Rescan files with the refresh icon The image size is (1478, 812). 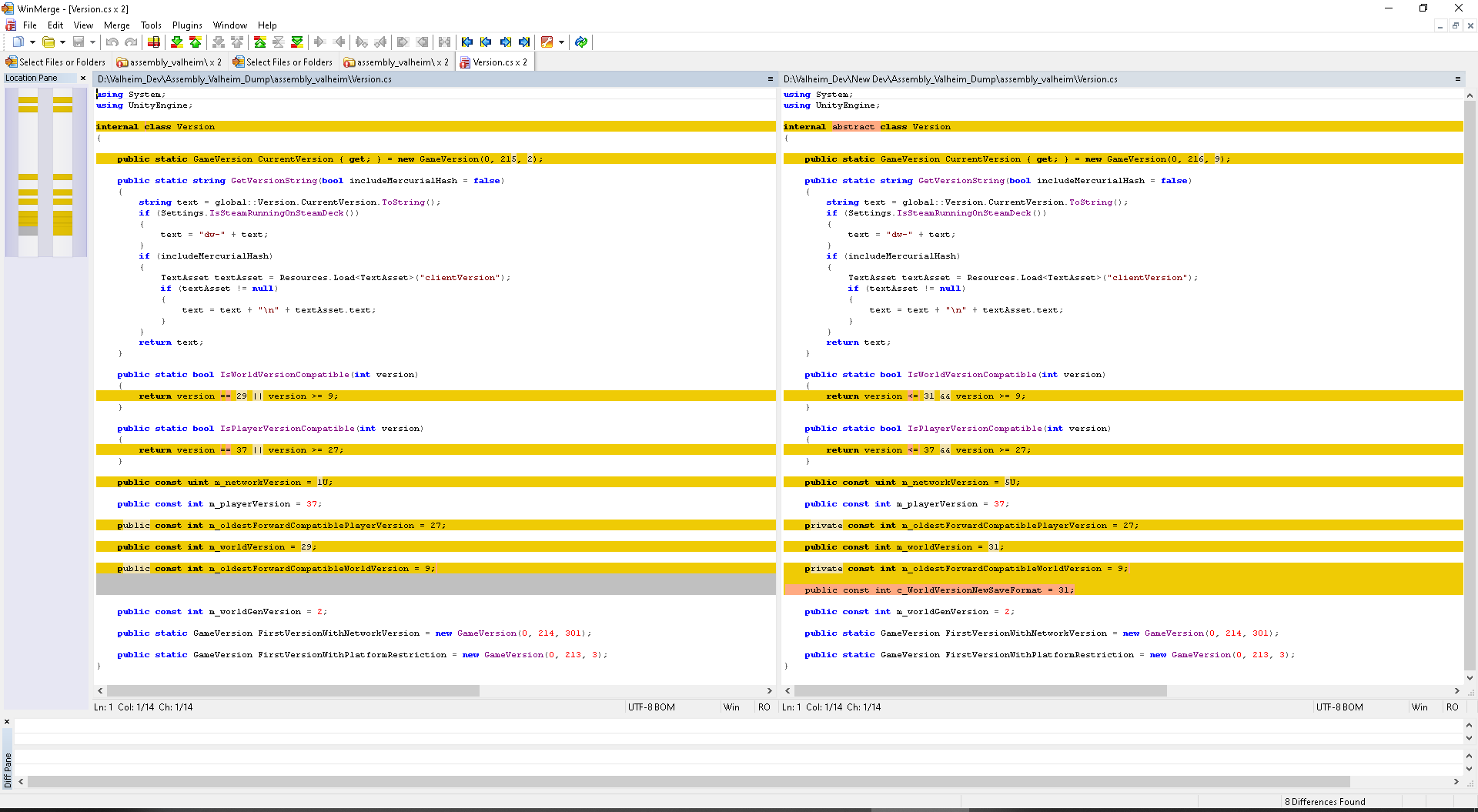(x=581, y=42)
